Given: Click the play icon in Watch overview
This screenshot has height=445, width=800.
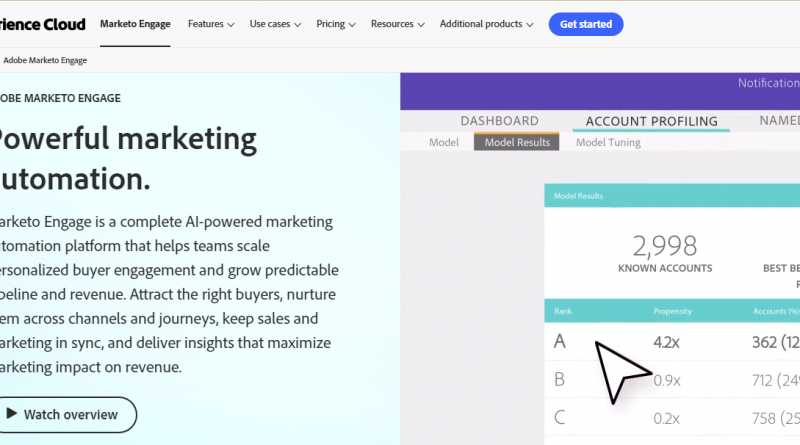Looking at the screenshot, I should (11, 414).
